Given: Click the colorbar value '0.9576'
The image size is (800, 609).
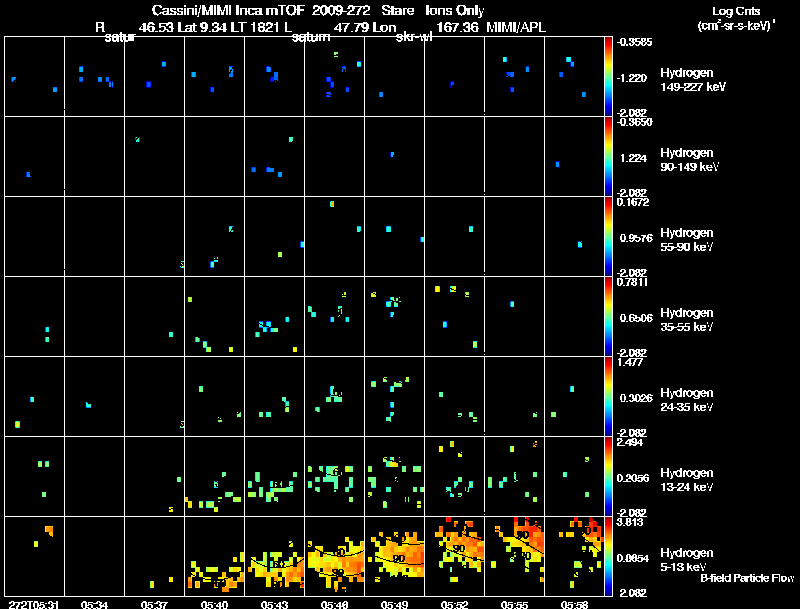Looking at the screenshot, I should coord(636,238).
